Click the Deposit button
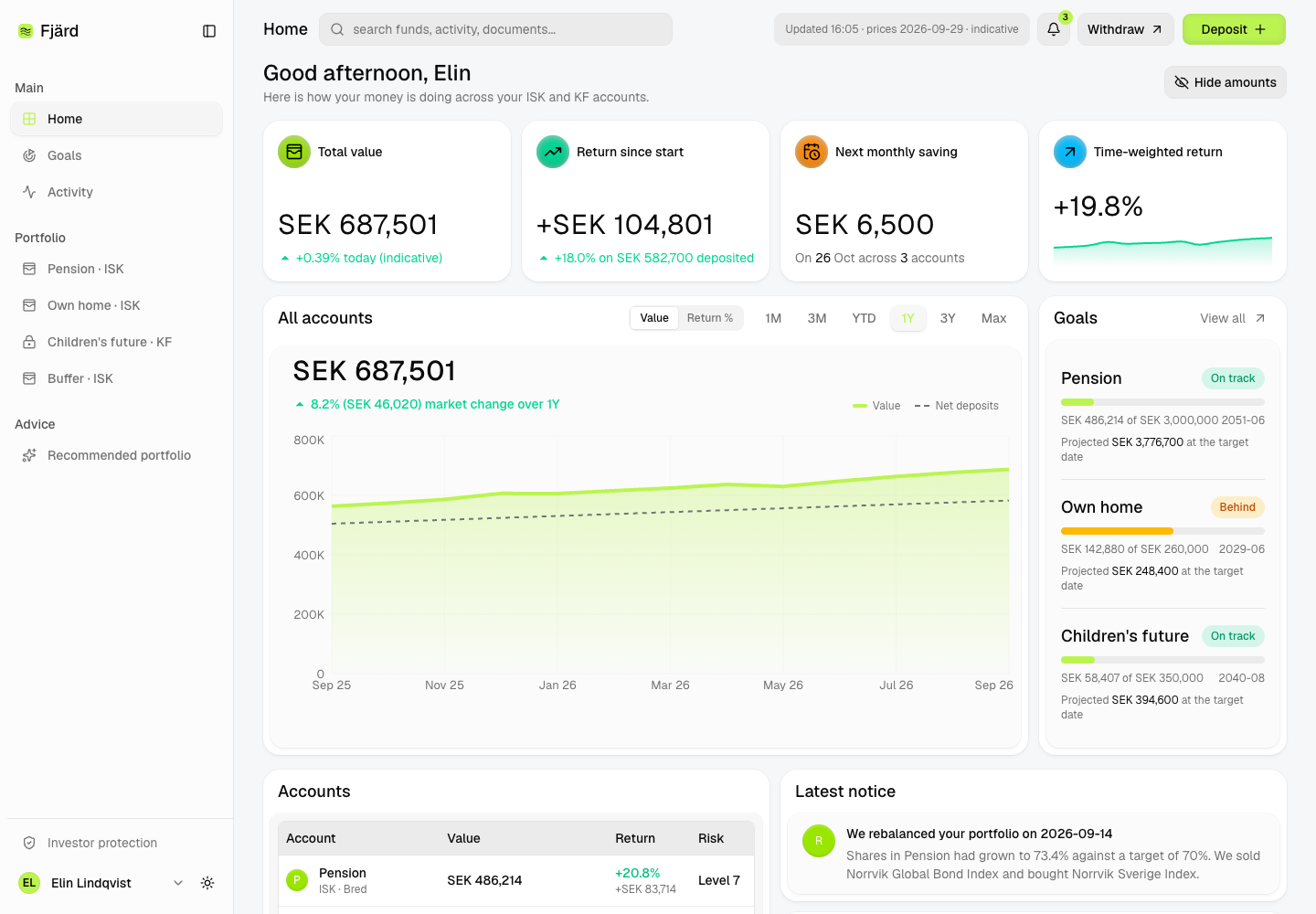 (x=1234, y=29)
